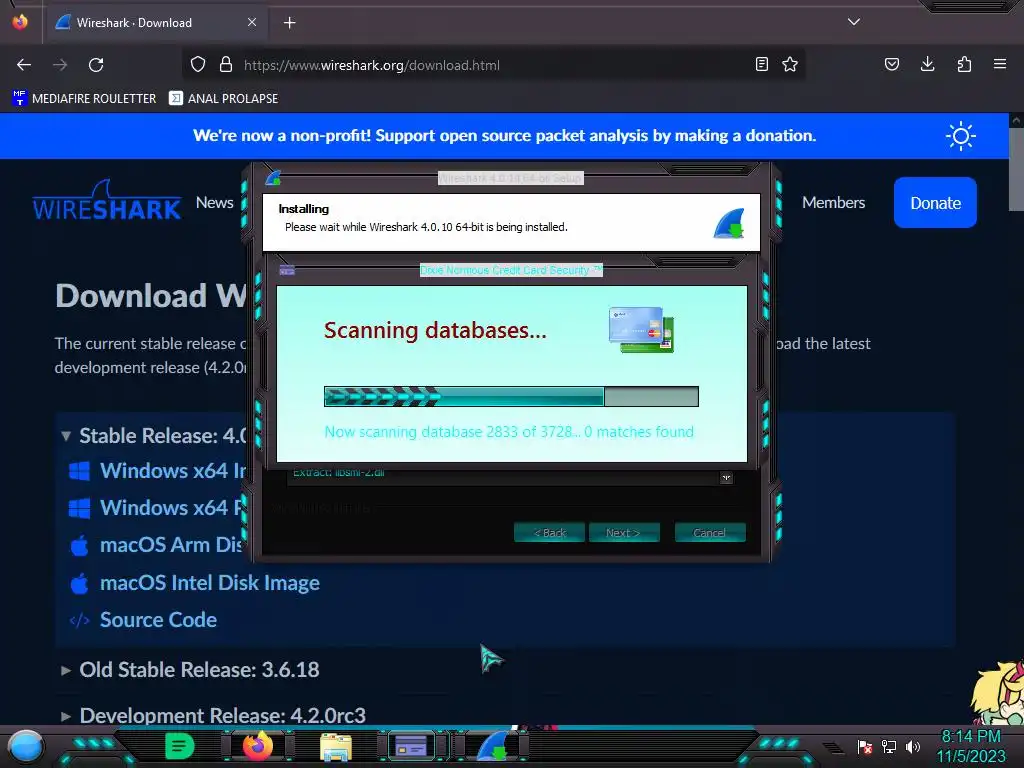1024x768 pixels.
Task: Click the installer Back button
Action: click(549, 532)
